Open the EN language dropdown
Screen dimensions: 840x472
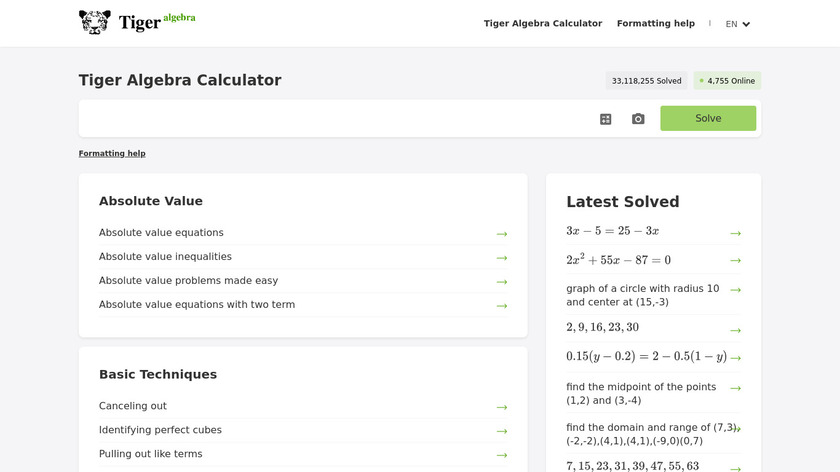(738, 24)
